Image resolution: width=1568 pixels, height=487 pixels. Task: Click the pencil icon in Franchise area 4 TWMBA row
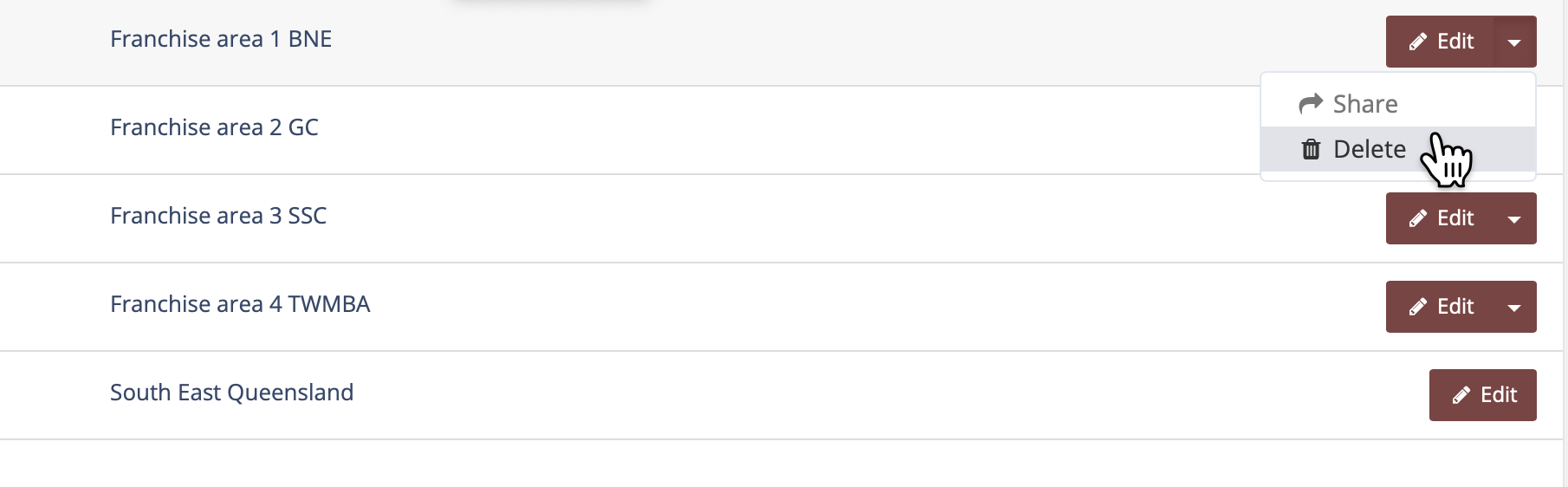pyautogui.click(x=1418, y=307)
